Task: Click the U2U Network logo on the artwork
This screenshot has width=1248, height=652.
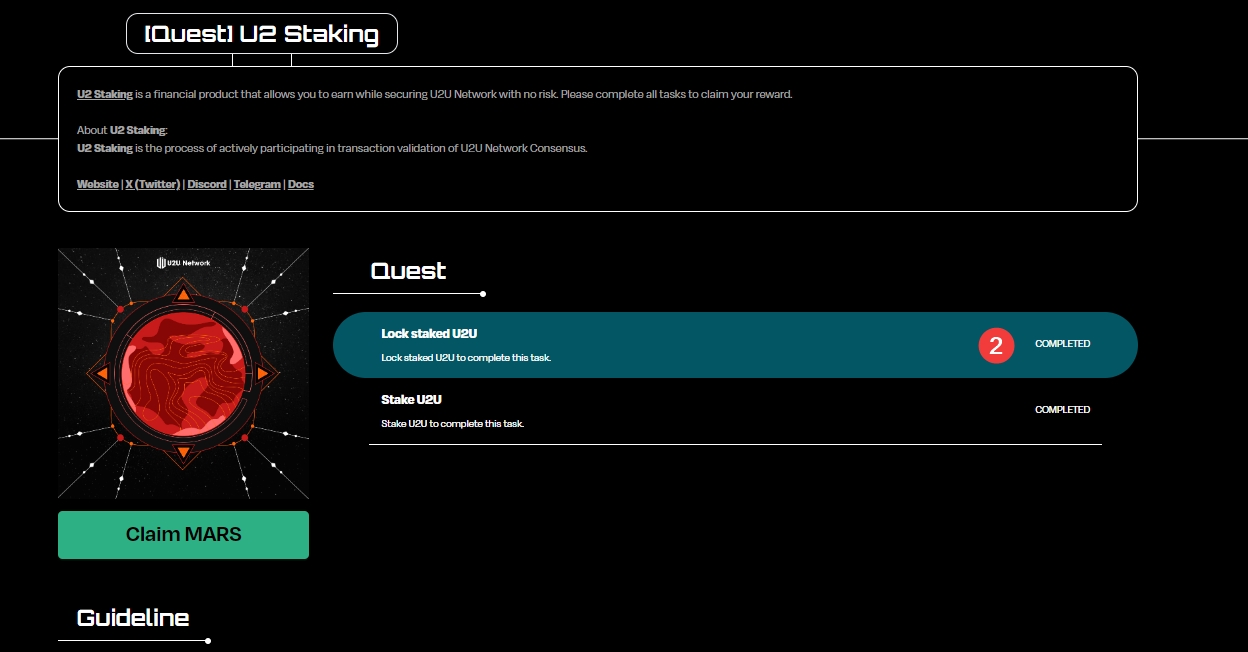Action: [183, 263]
